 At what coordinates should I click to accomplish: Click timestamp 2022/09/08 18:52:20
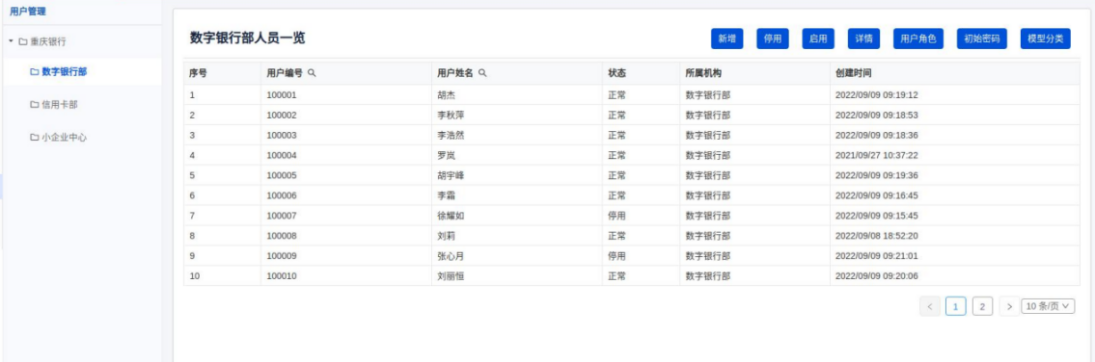(876, 236)
